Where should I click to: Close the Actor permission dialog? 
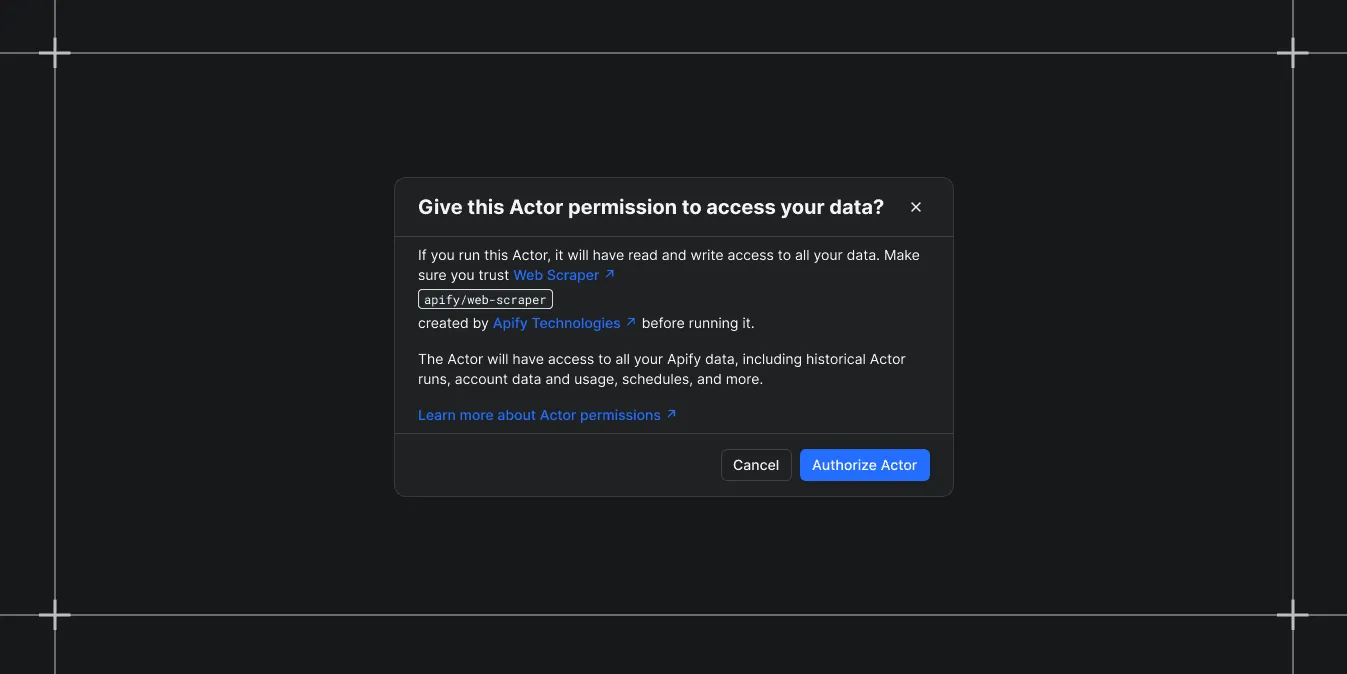pos(916,207)
